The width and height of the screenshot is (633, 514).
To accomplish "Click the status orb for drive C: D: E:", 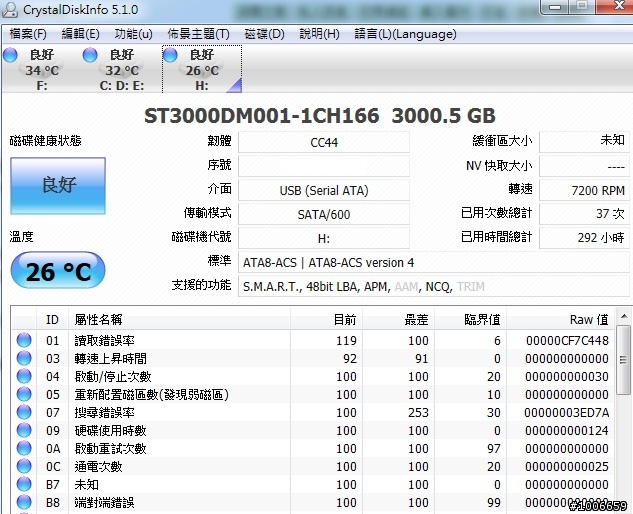I will pyautogui.click(x=90, y=55).
